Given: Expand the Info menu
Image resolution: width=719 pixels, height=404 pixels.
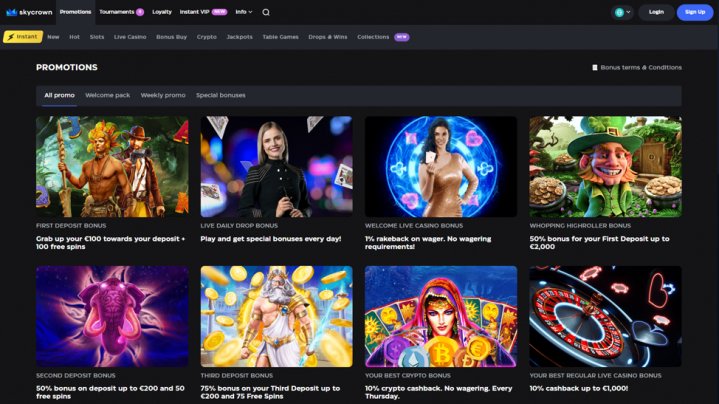Looking at the screenshot, I should pos(244,12).
